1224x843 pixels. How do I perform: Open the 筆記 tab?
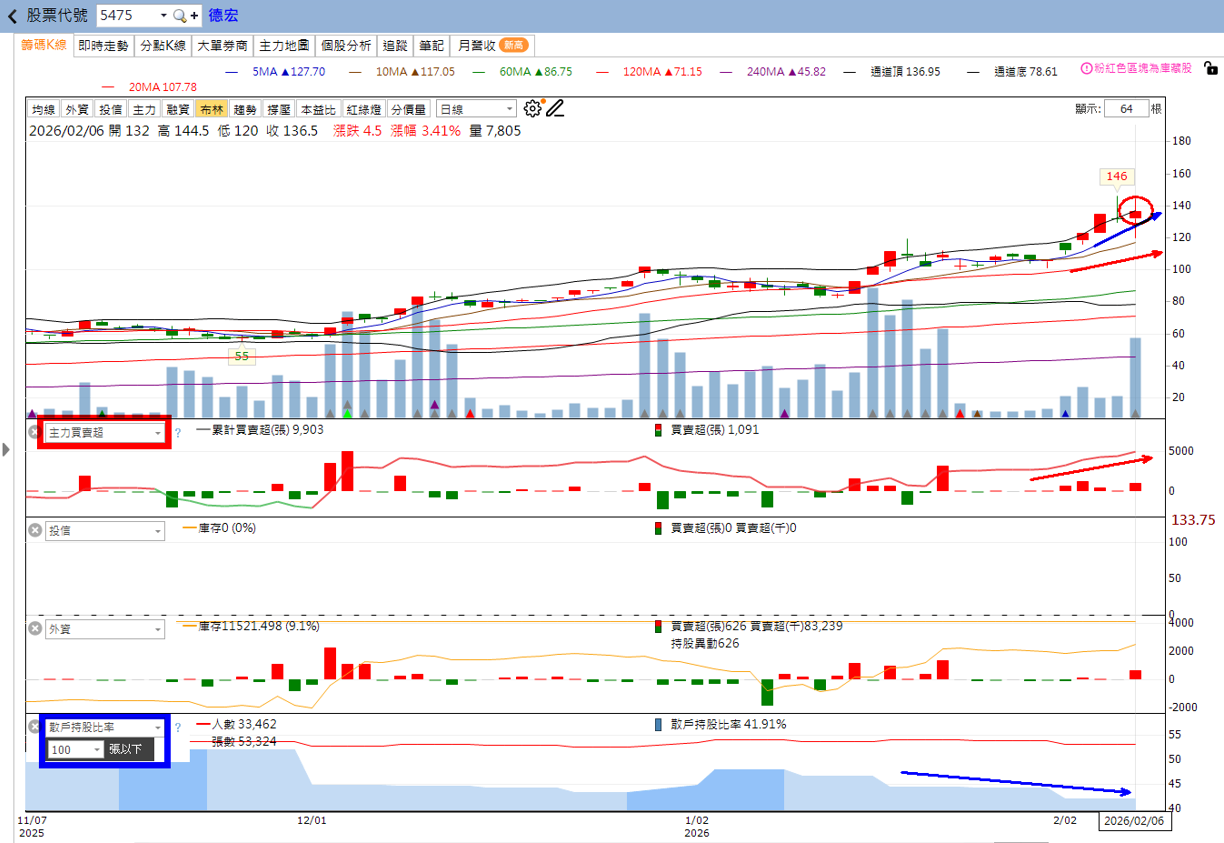click(x=432, y=45)
